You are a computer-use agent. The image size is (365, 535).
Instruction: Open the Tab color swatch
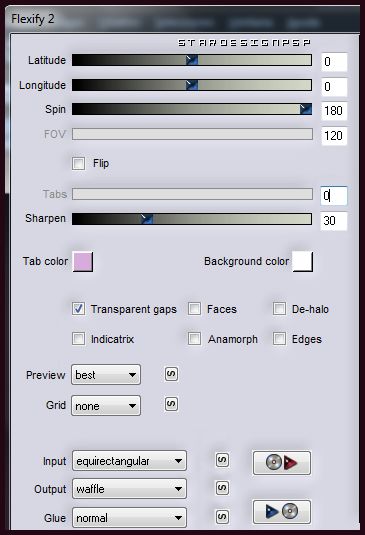[83, 262]
